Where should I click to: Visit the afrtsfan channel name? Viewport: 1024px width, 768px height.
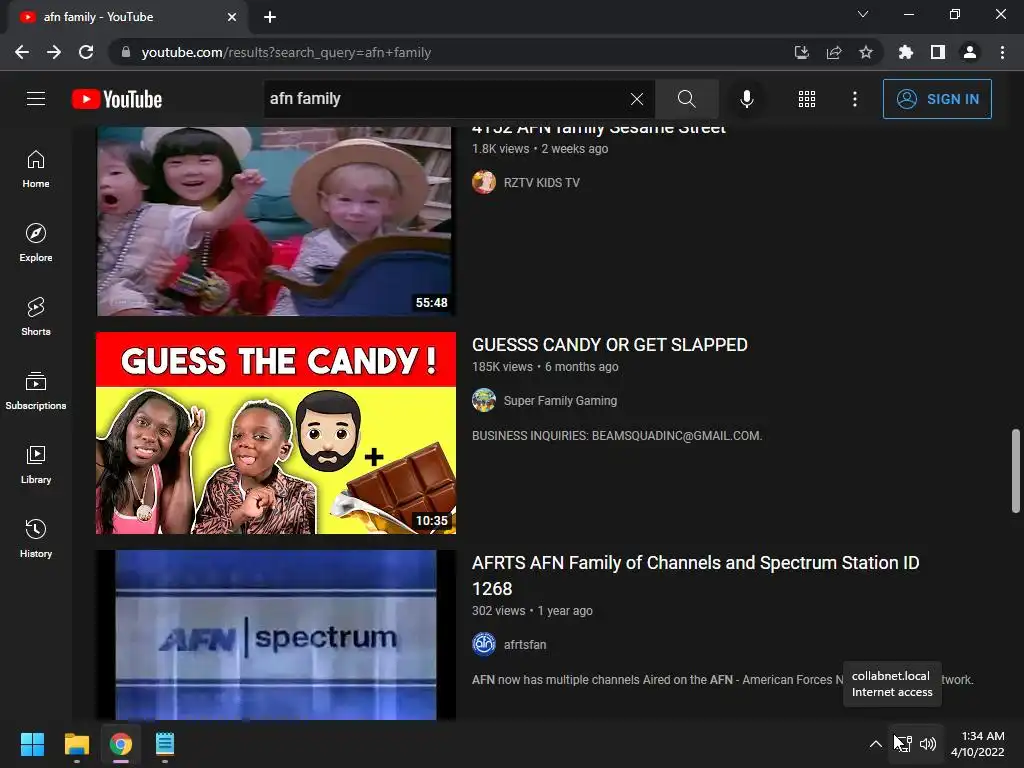pos(524,645)
